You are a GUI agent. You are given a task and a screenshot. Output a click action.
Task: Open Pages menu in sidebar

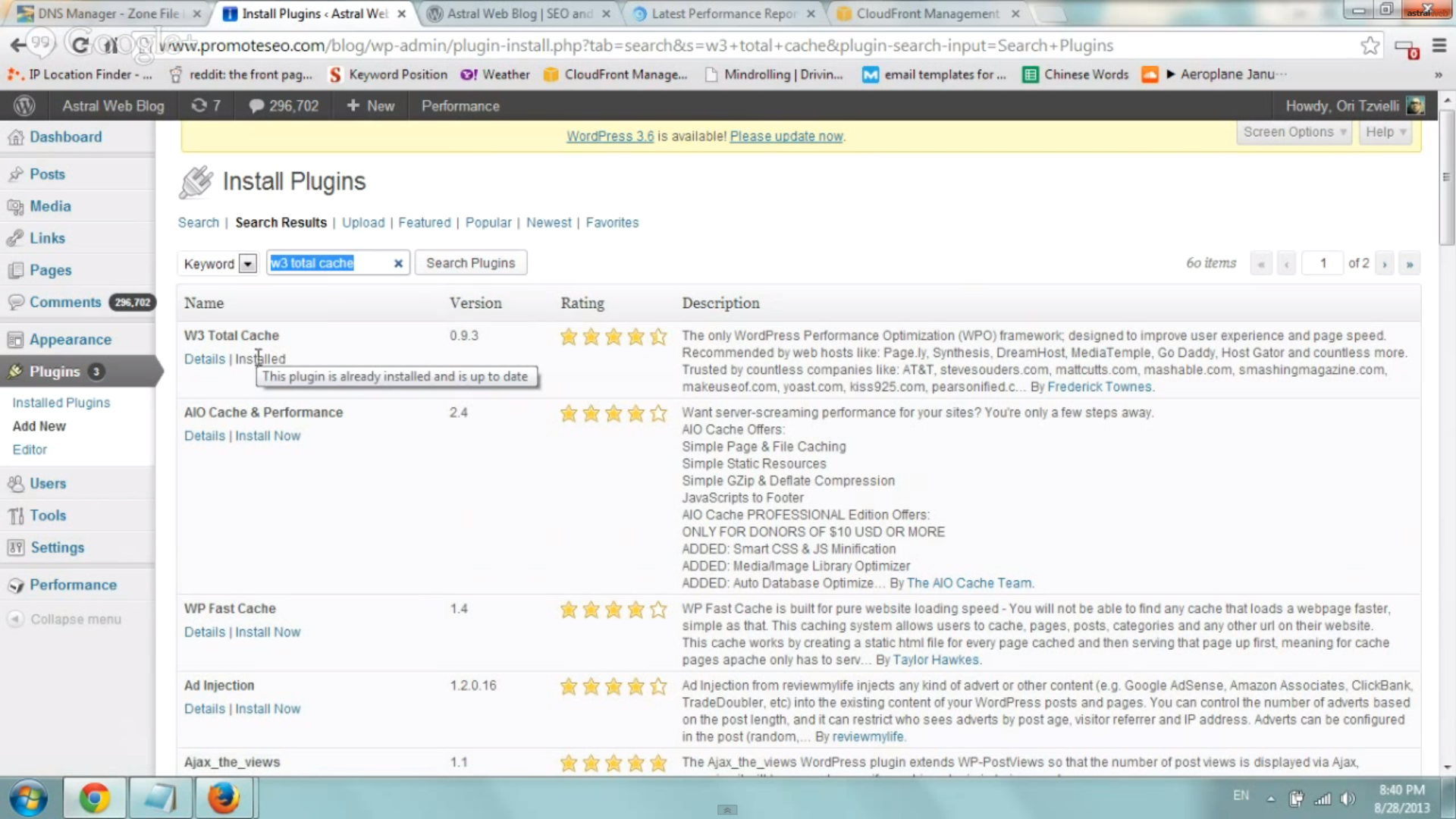50,270
